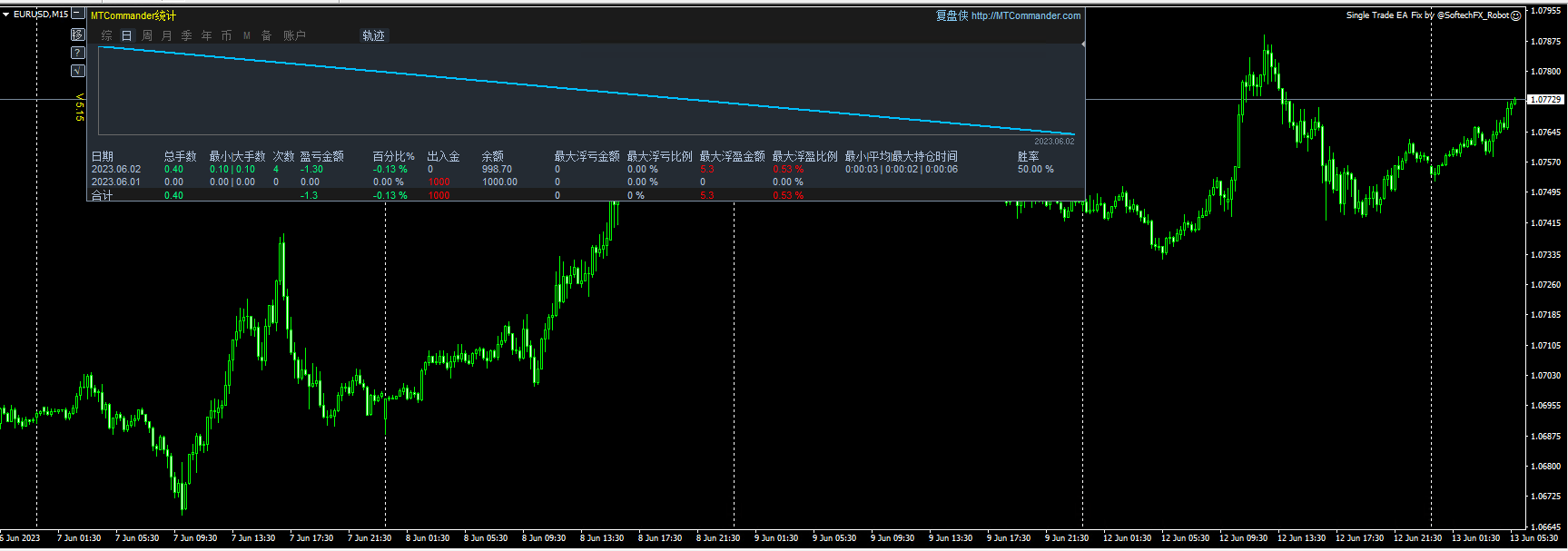Click the 50.00 % win rate value
The height and width of the screenshot is (551, 1568).
coord(1036,169)
